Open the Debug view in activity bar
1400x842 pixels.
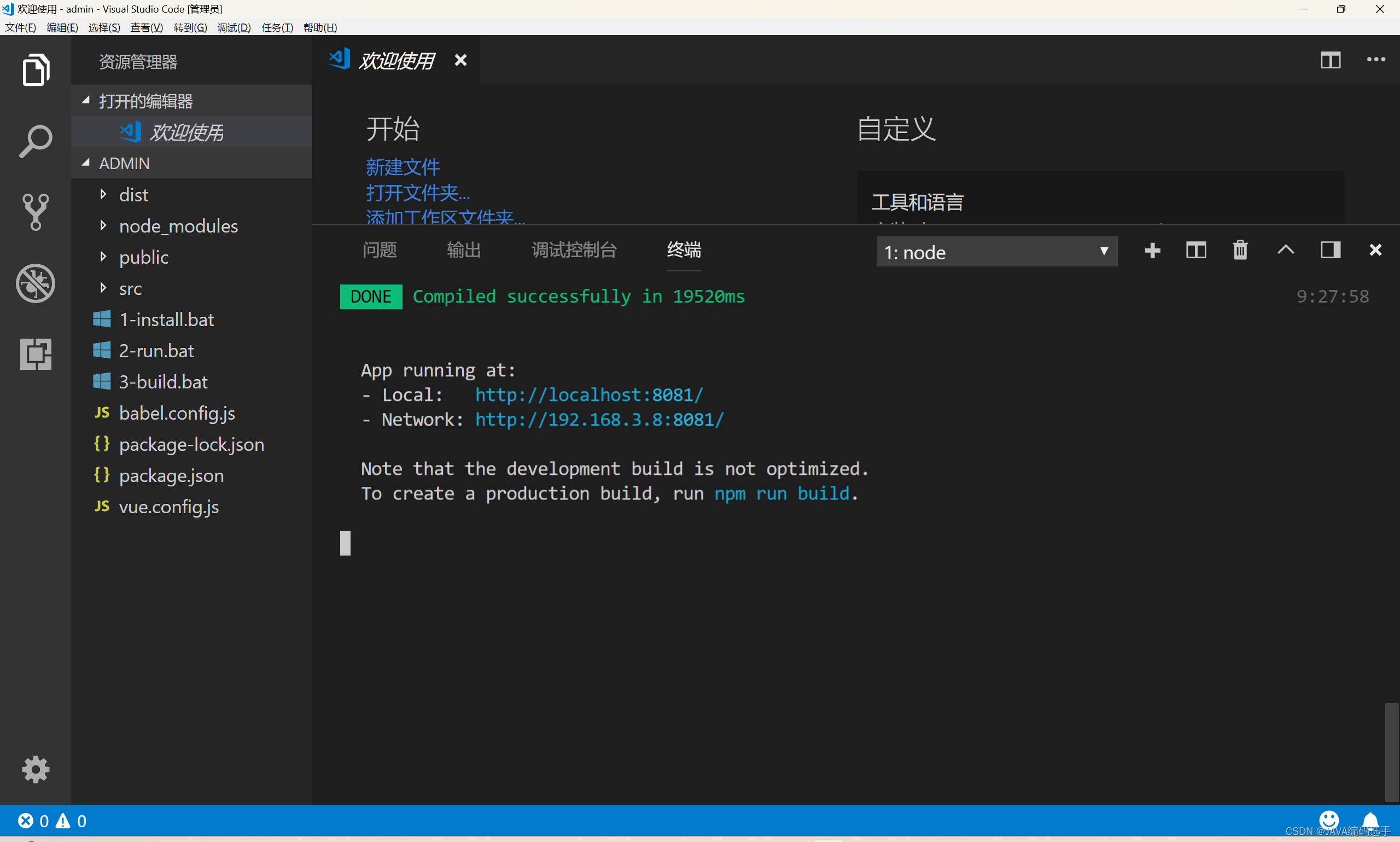coord(36,283)
